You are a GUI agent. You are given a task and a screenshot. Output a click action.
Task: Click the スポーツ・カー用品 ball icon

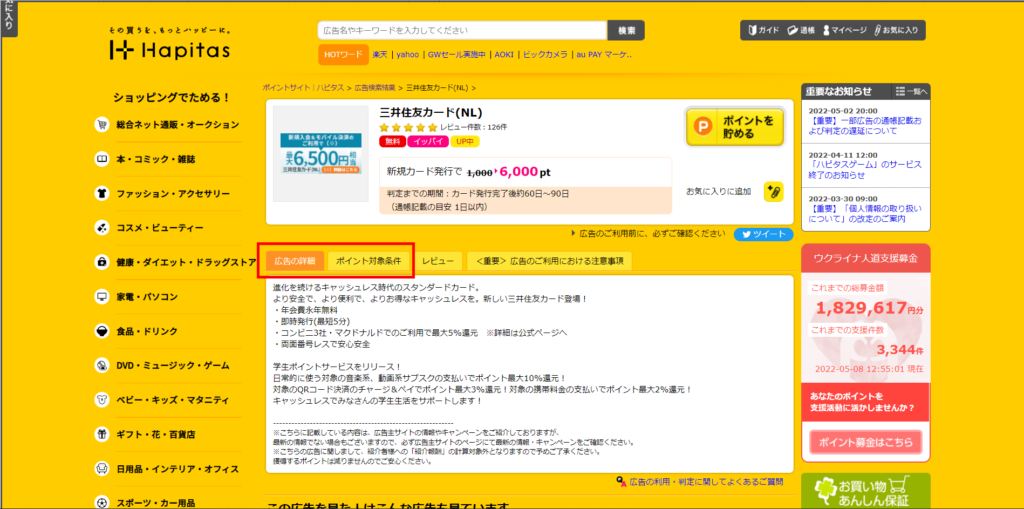(101, 502)
